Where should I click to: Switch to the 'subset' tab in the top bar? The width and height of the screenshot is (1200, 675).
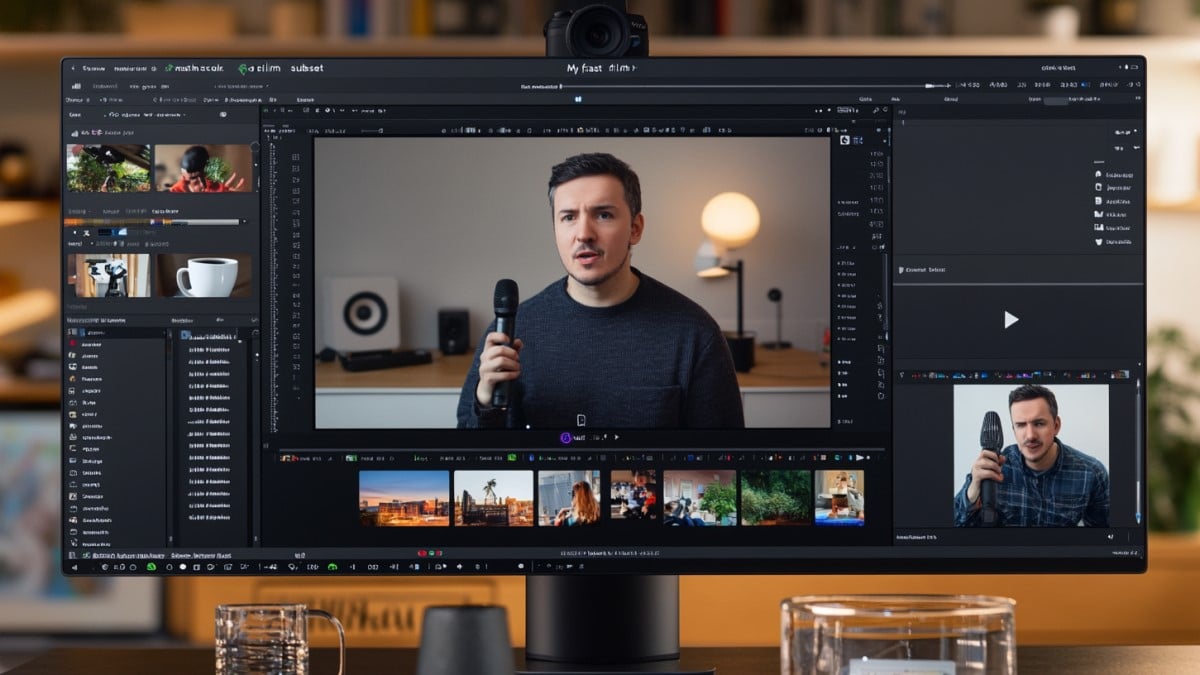pos(306,69)
